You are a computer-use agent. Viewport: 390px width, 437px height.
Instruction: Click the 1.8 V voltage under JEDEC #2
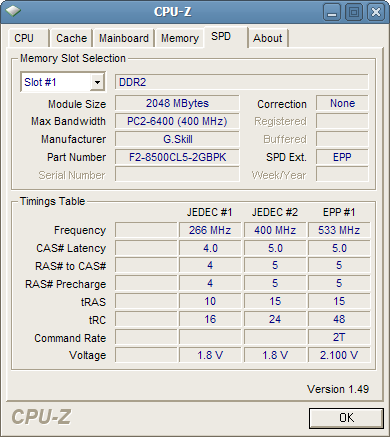(275, 355)
